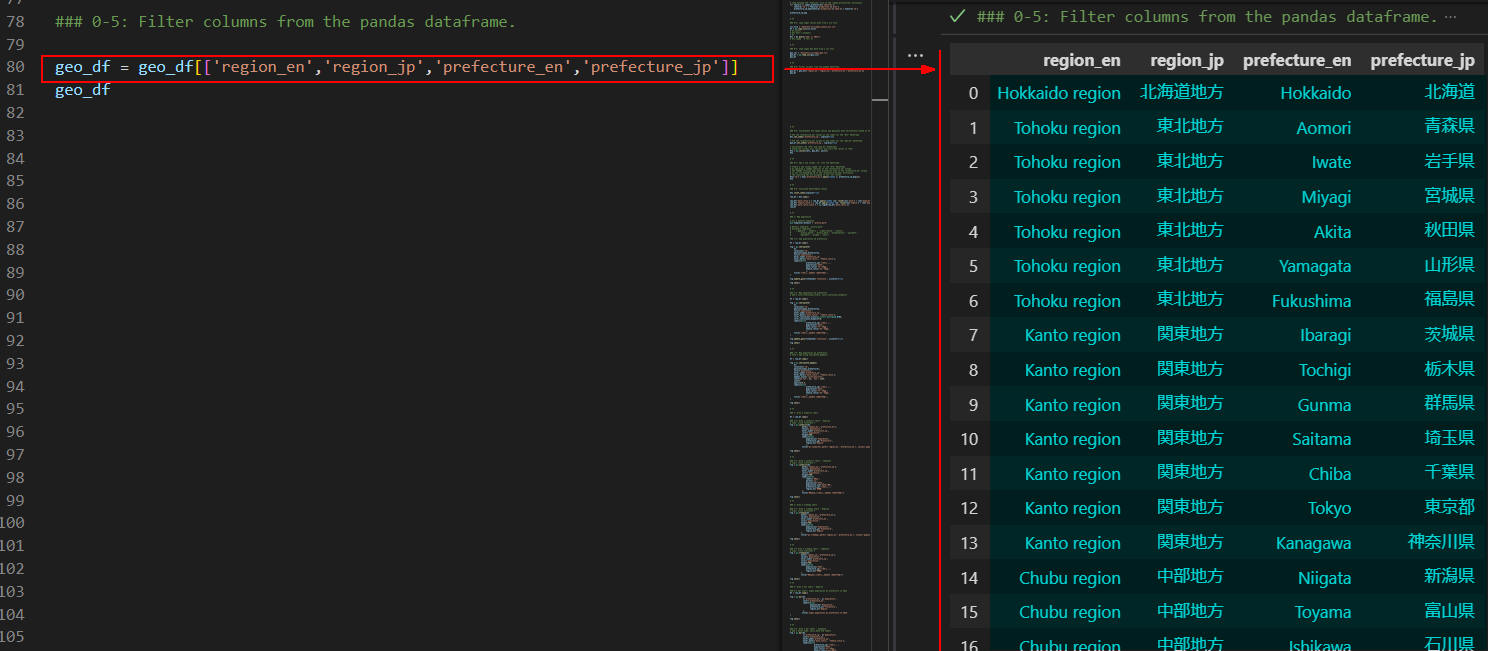Select the 'Akita' cell
The width and height of the screenshot is (1488, 651).
[x=1331, y=232]
